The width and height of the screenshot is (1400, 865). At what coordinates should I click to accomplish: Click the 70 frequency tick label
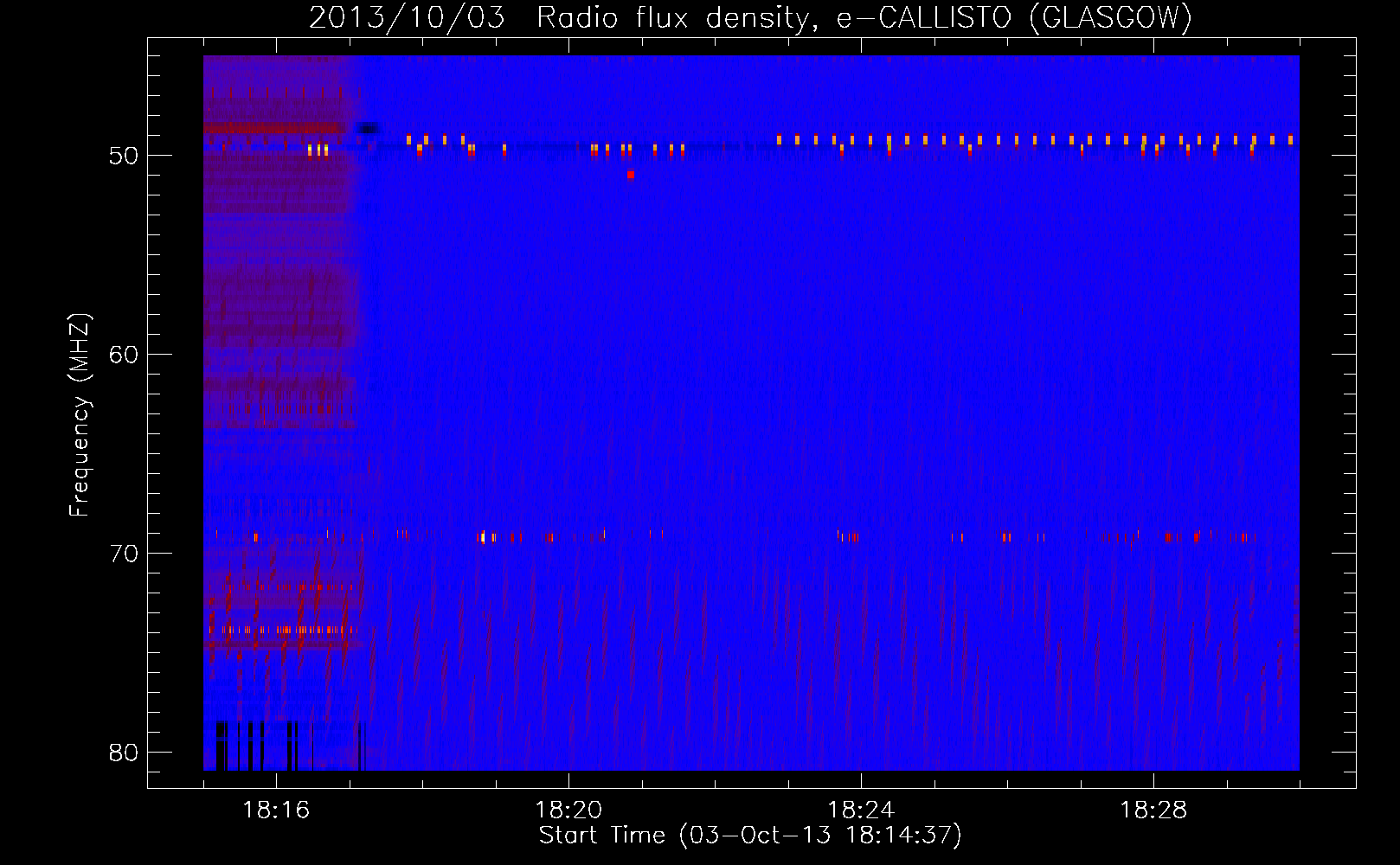124,554
